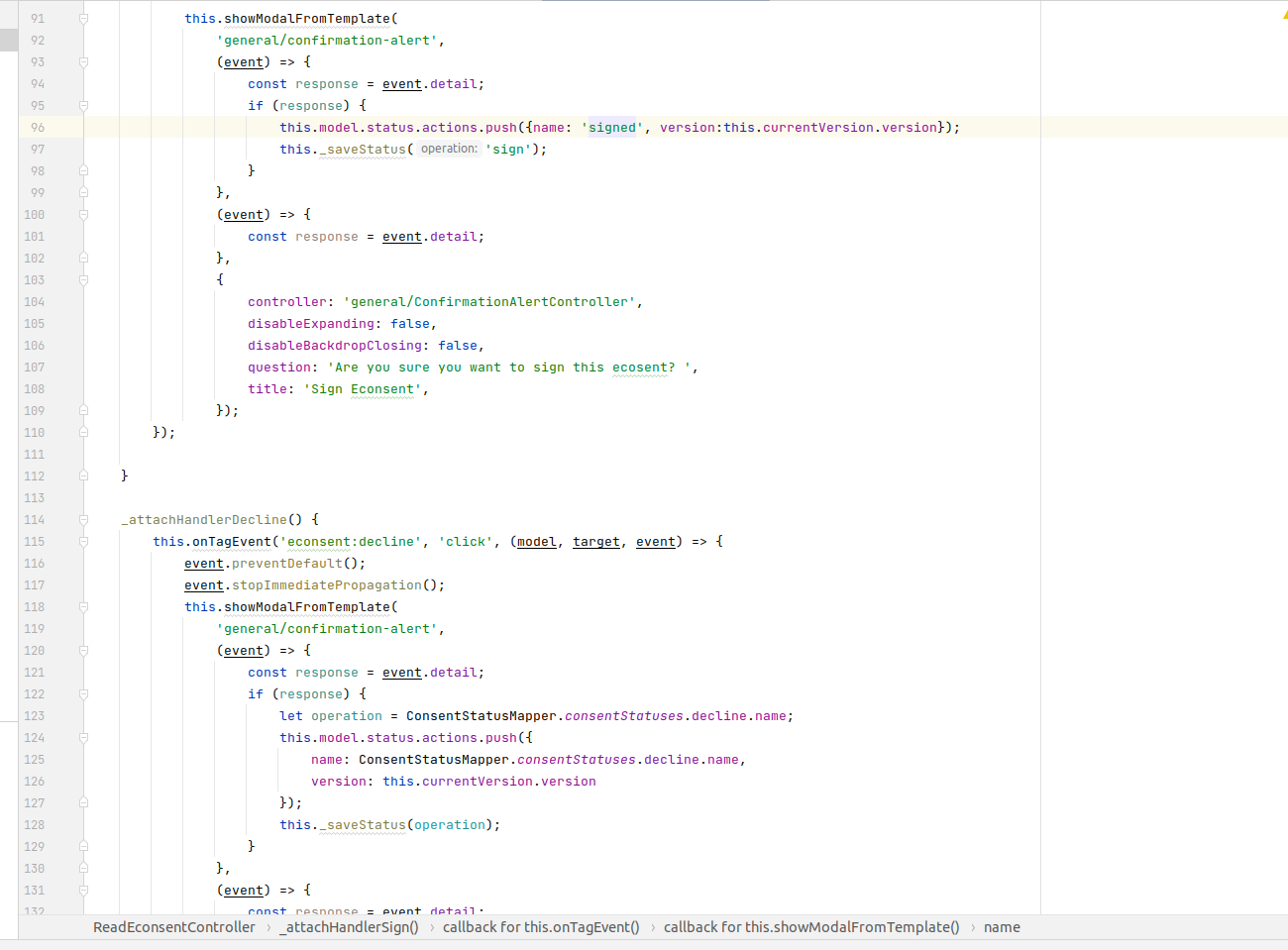This screenshot has height=950, width=1288.
Task: Open the 'callback for this.showModalFromTemplate()' breadcrumb
Action: (x=810, y=927)
